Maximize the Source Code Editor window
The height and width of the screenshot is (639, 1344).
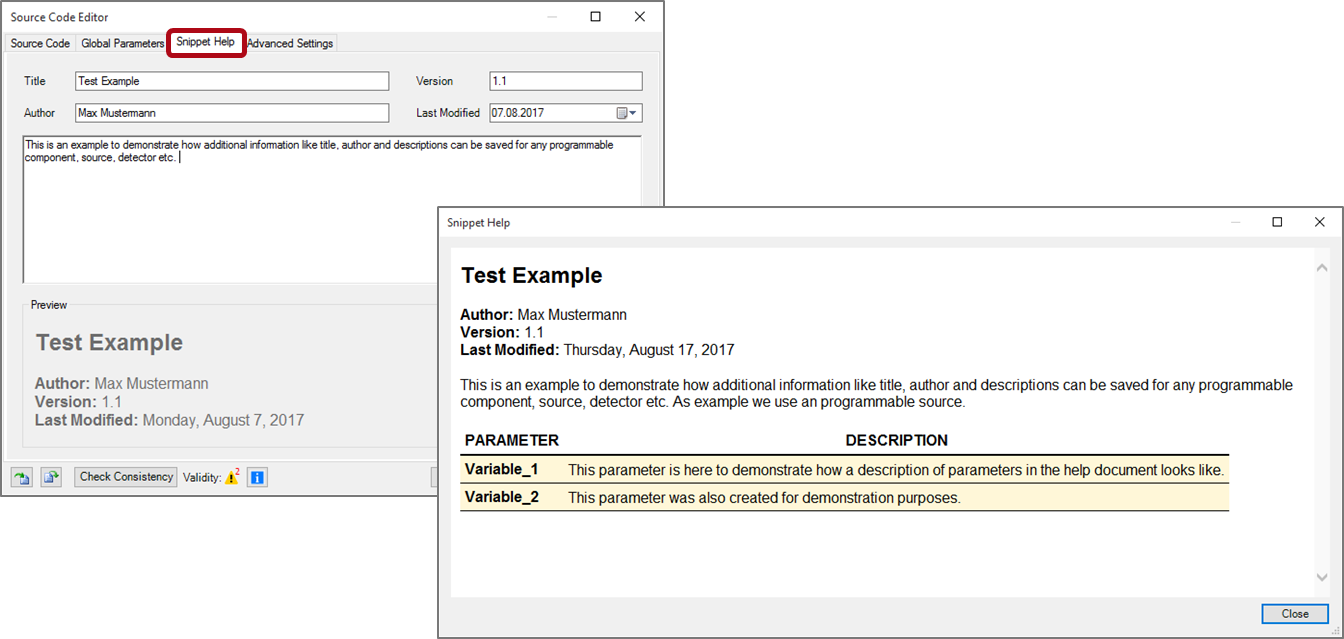coord(596,17)
